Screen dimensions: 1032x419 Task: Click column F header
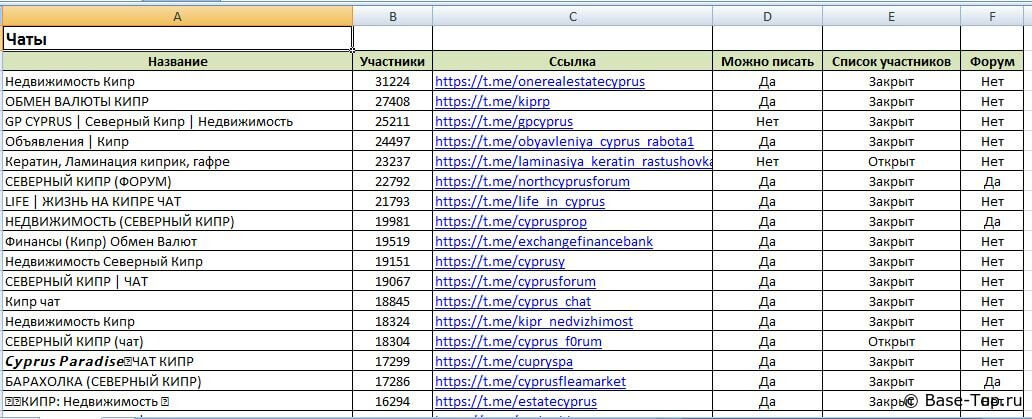coord(992,16)
